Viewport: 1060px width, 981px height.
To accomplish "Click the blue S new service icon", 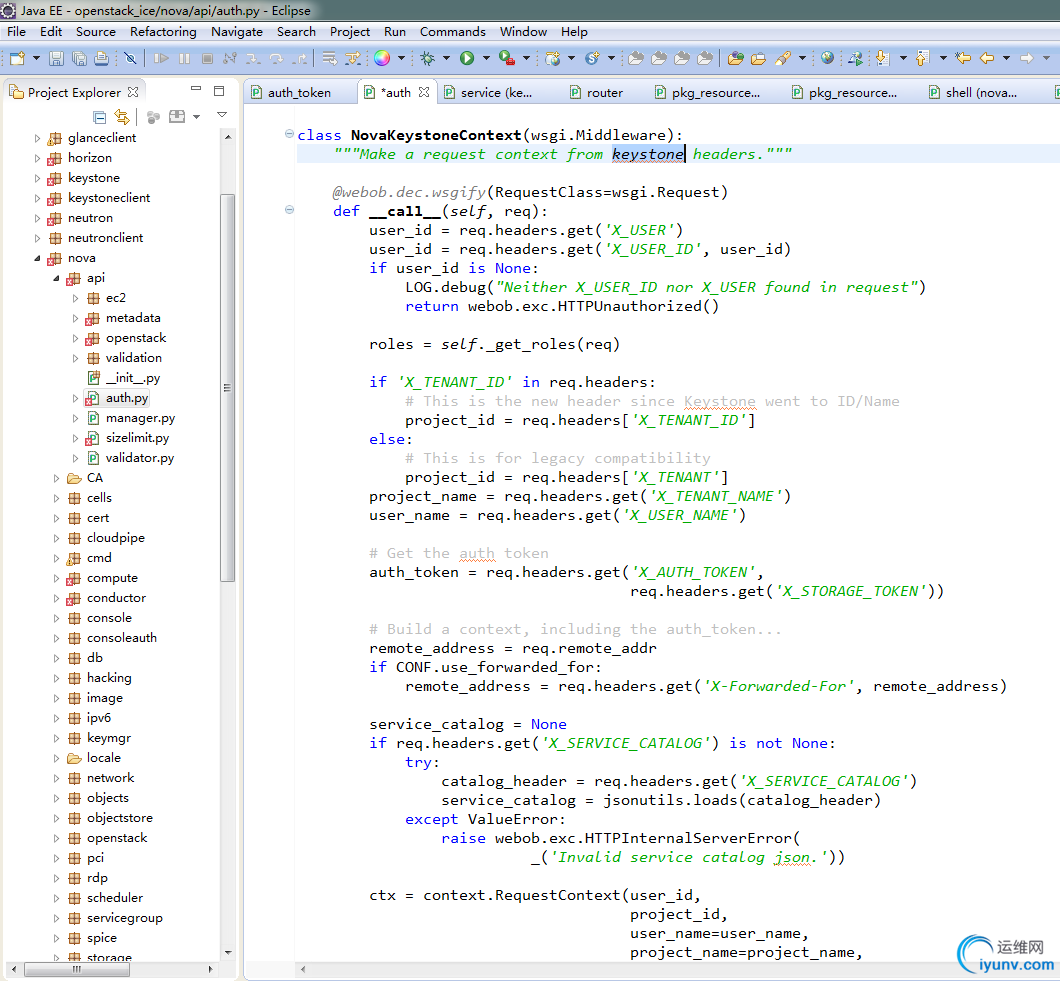I will 592,58.
